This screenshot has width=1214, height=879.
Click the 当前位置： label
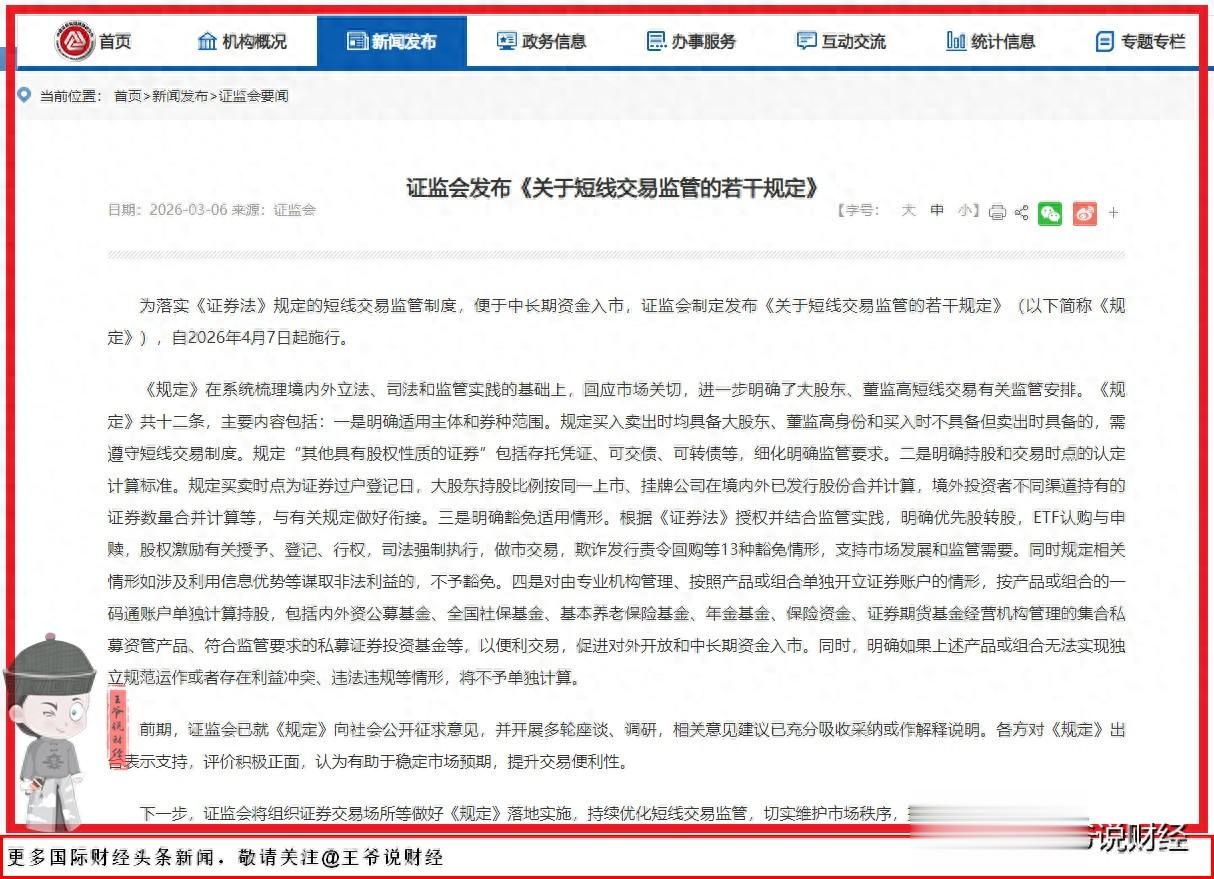[x=71, y=96]
